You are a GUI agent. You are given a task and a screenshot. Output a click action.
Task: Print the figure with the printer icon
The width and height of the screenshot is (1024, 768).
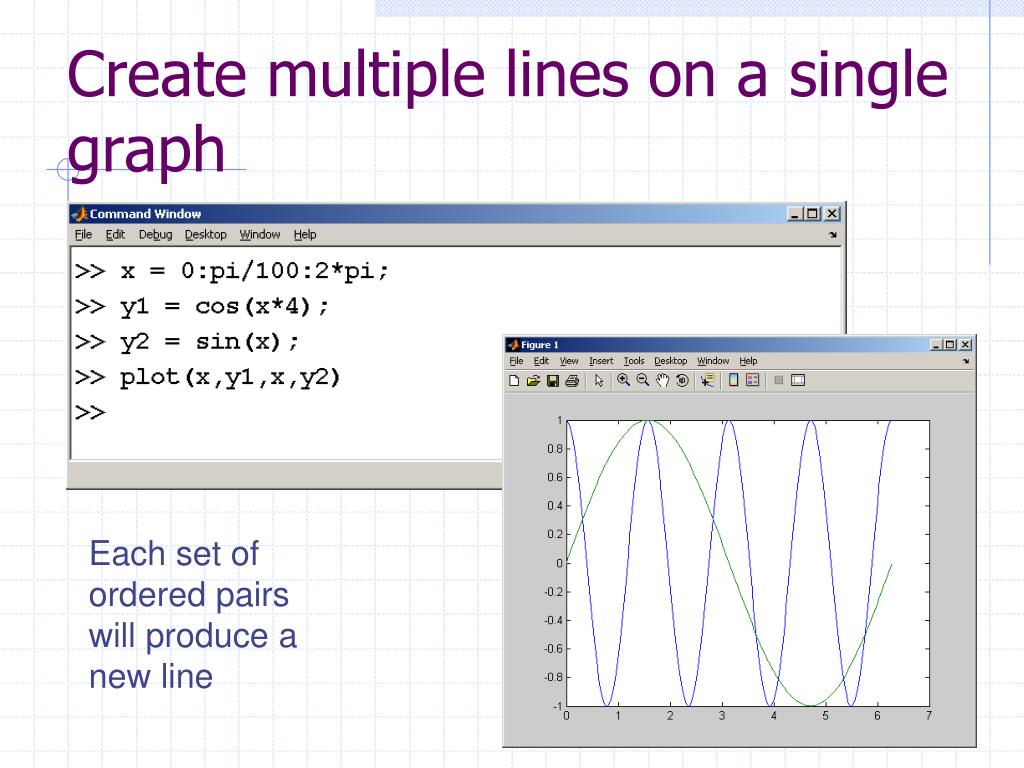[x=572, y=381]
